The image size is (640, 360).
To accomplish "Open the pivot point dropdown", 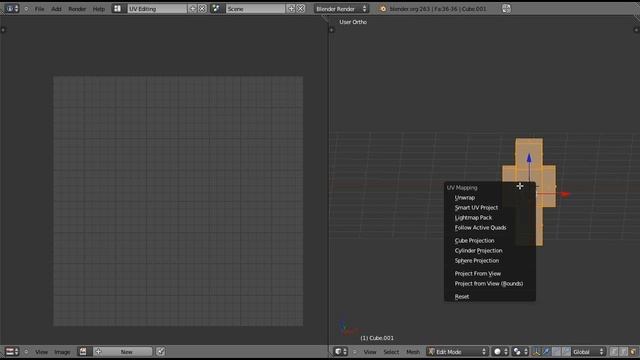I will (x=520, y=351).
